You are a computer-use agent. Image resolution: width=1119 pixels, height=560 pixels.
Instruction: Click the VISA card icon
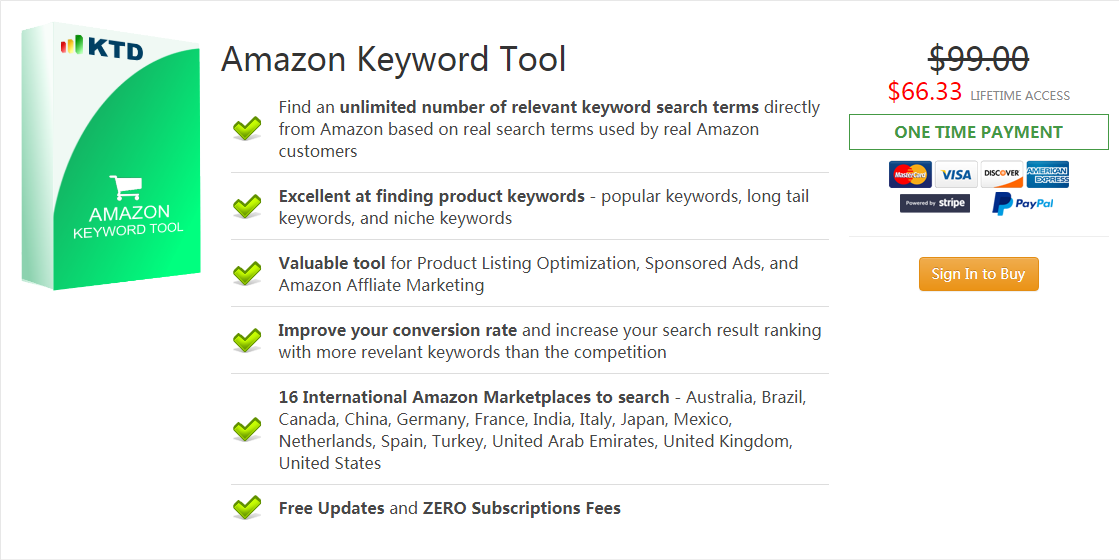956,174
